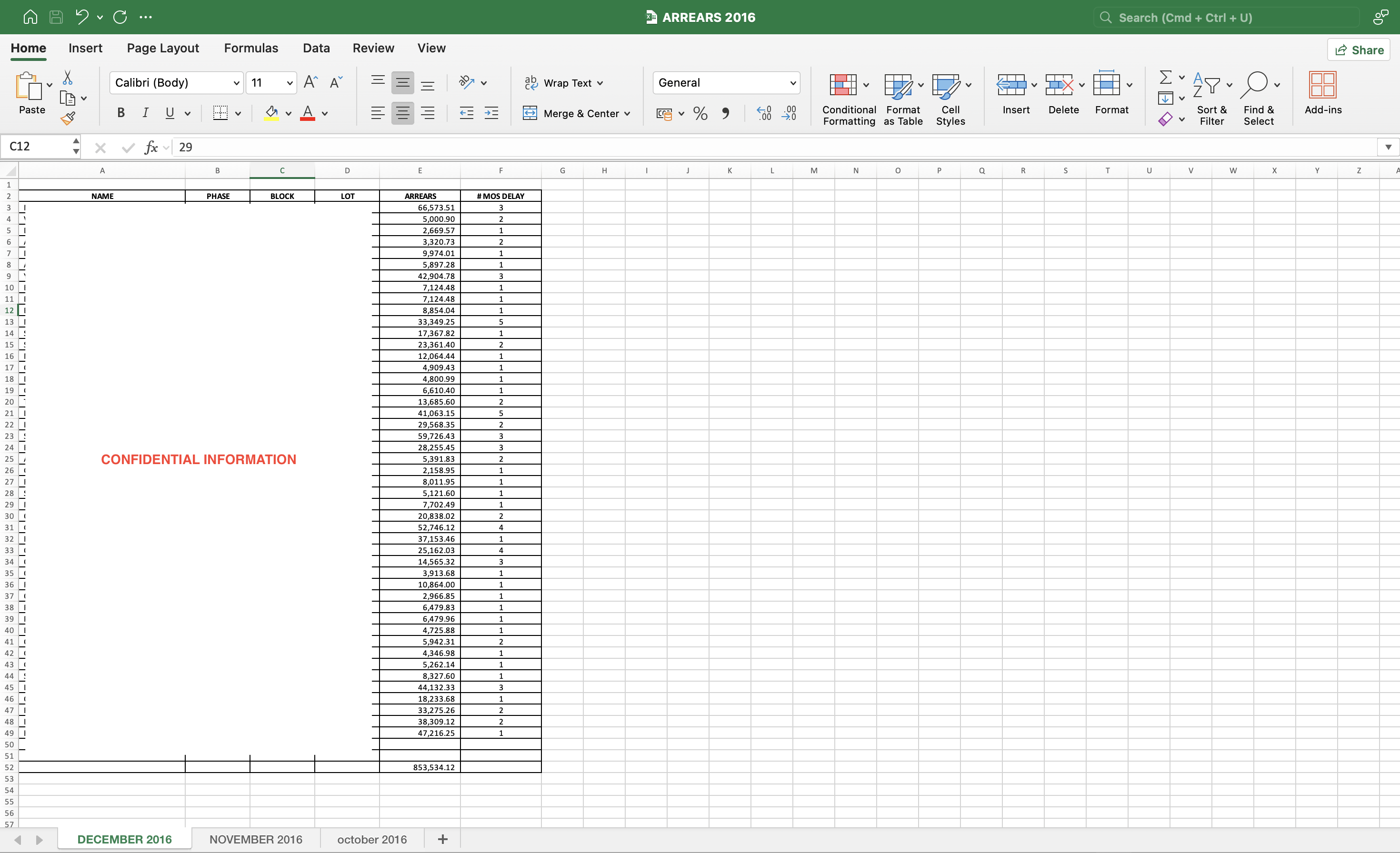Viewport: 1400px width, 853px height.
Task: Open the Page Layout ribbon tab
Action: (x=162, y=48)
